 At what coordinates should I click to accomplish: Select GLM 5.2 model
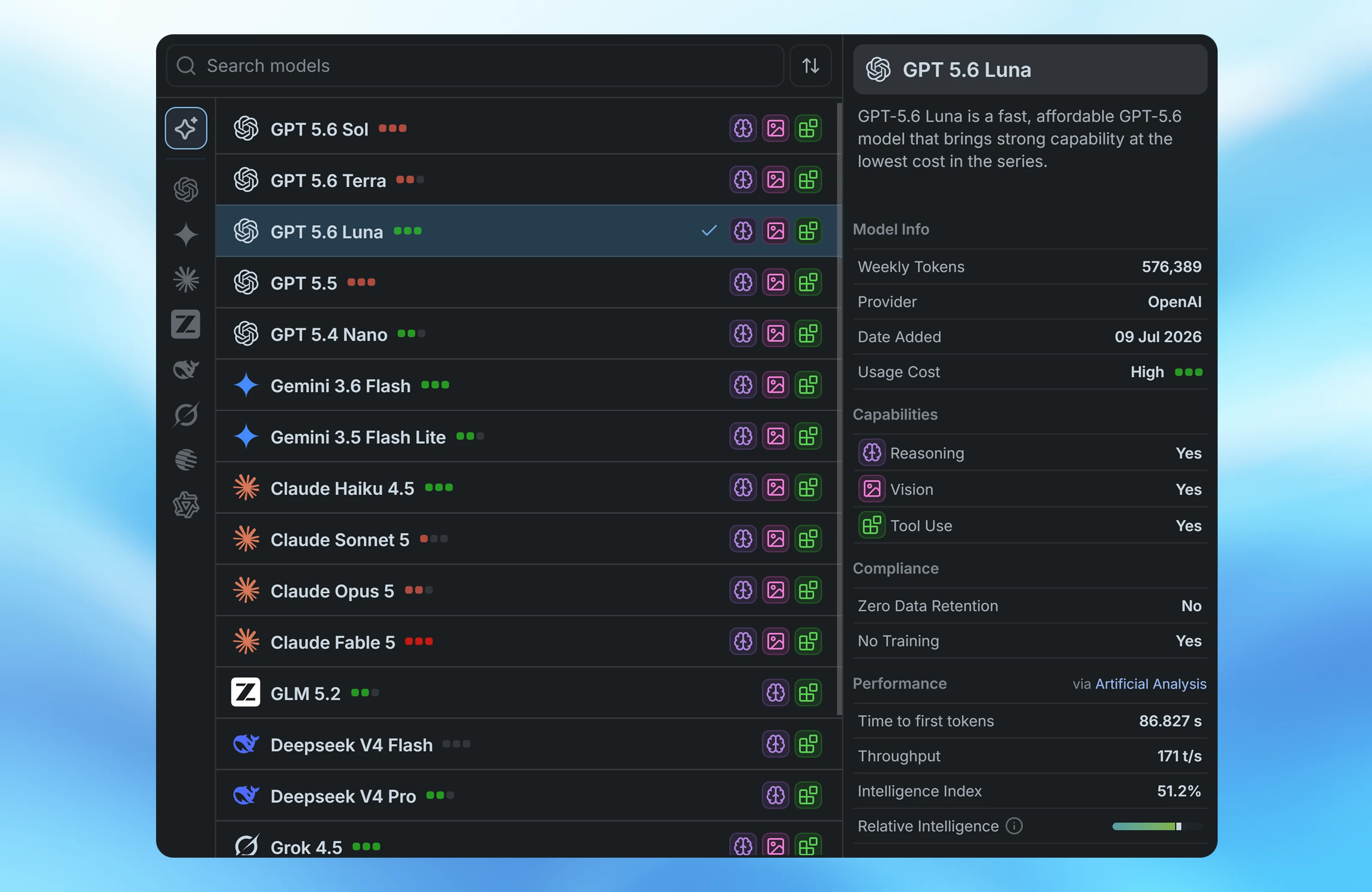pyautogui.click(x=528, y=693)
